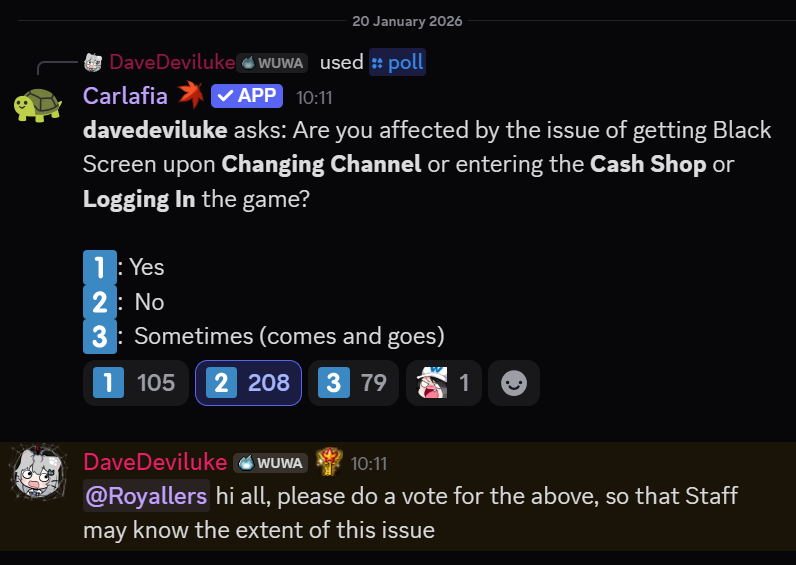Click the maple leaf badge beside Carlafia
Screen dimensions: 796x565
190,96
